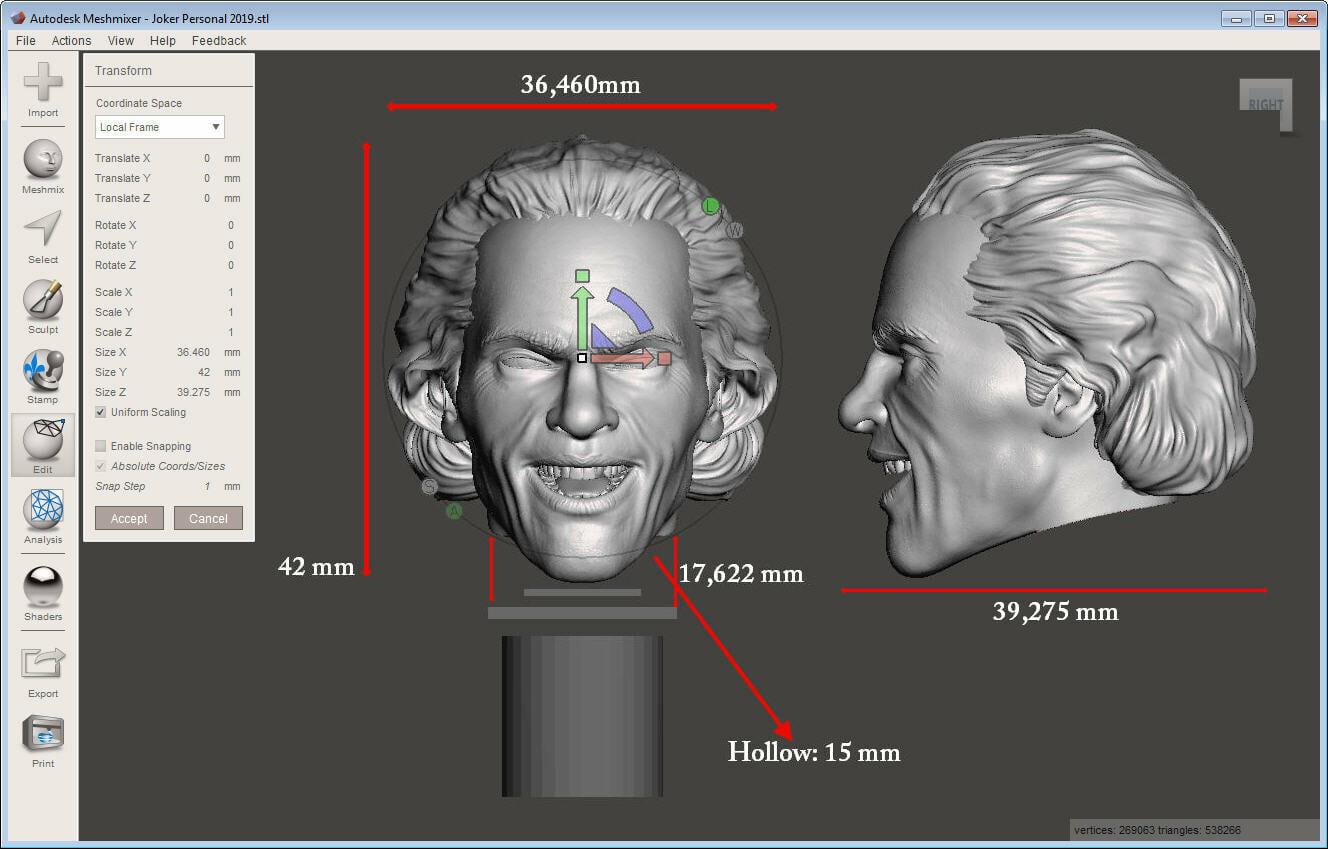Image resolution: width=1328 pixels, height=849 pixels.
Task: Open the Stamp tool
Action: 43,377
